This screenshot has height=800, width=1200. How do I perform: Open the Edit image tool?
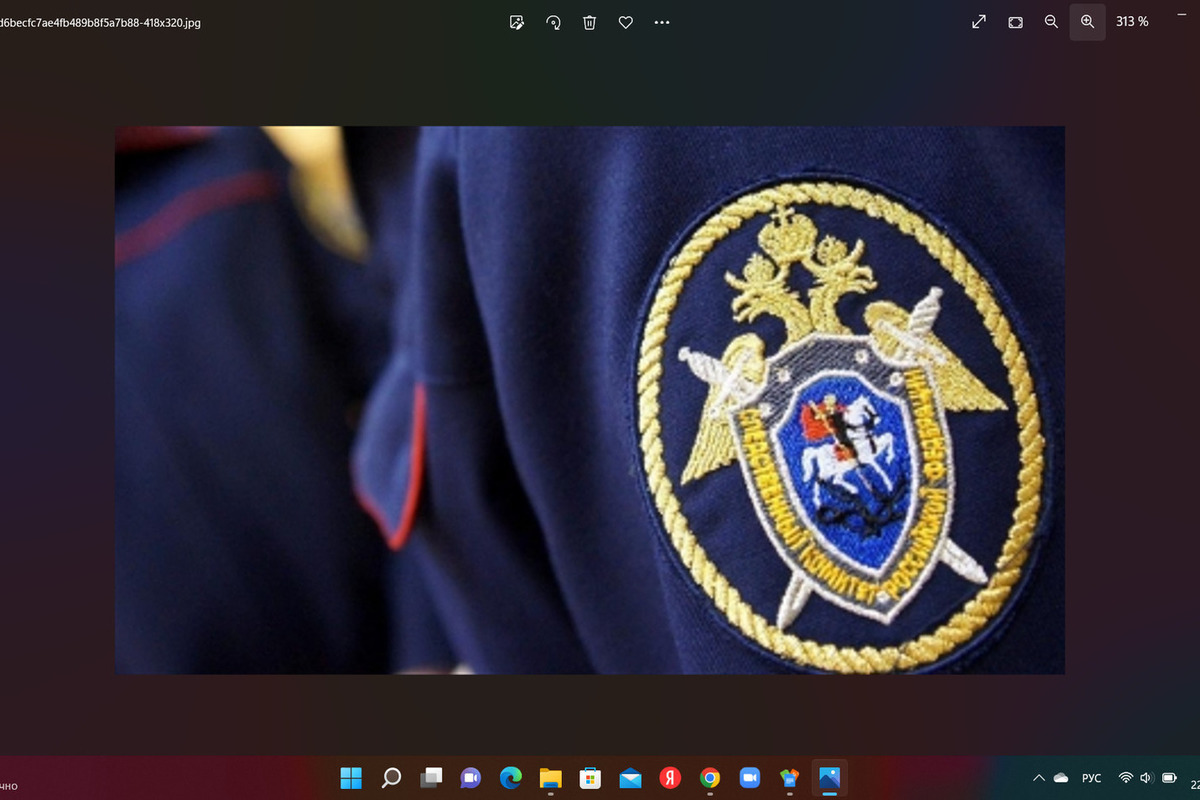click(517, 22)
